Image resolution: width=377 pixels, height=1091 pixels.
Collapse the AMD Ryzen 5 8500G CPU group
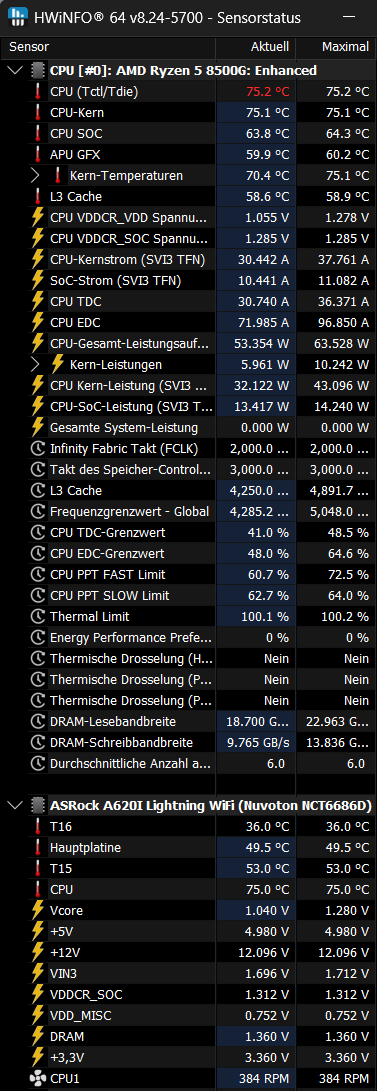[15, 70]
